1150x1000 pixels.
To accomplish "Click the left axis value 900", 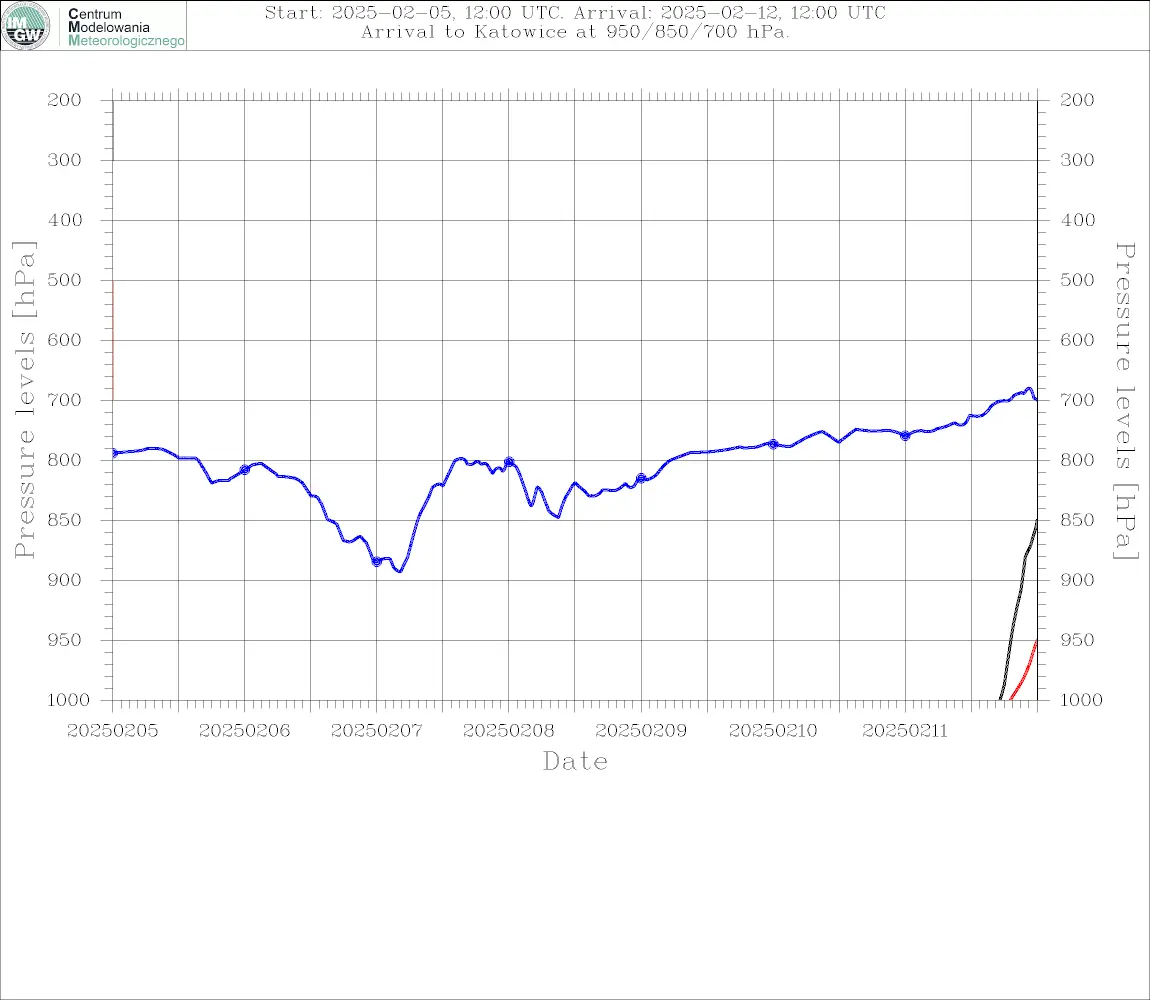I will [65, 580].
